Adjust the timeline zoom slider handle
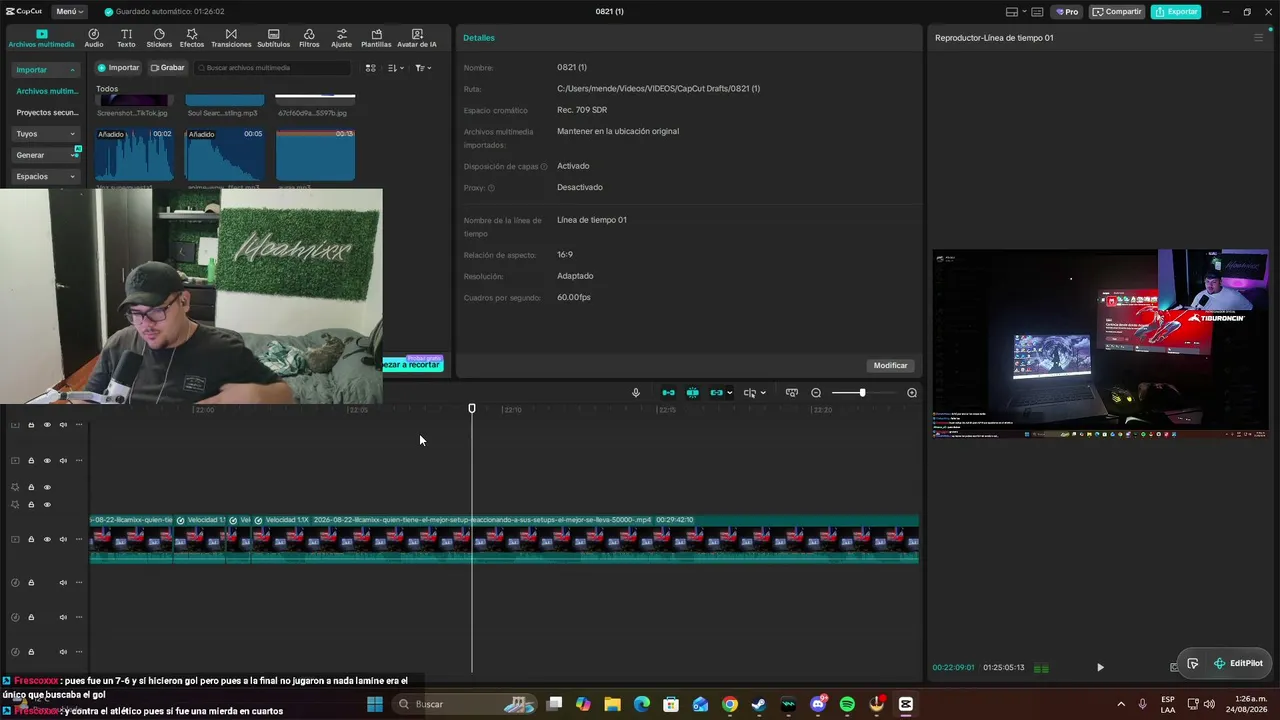 [862, 393]
